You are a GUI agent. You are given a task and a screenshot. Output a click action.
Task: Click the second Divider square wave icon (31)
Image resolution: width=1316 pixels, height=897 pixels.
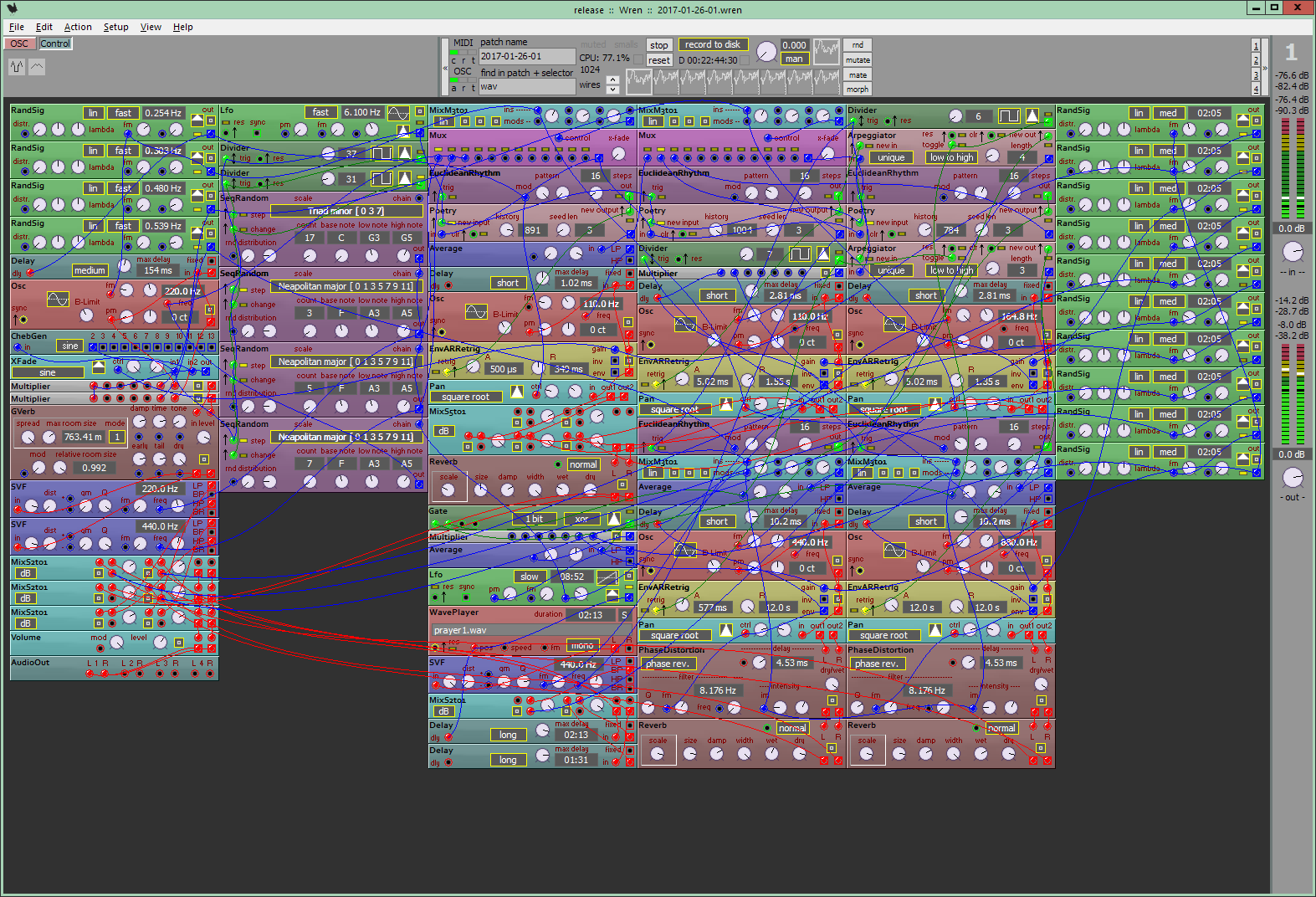tap(382, 178)
